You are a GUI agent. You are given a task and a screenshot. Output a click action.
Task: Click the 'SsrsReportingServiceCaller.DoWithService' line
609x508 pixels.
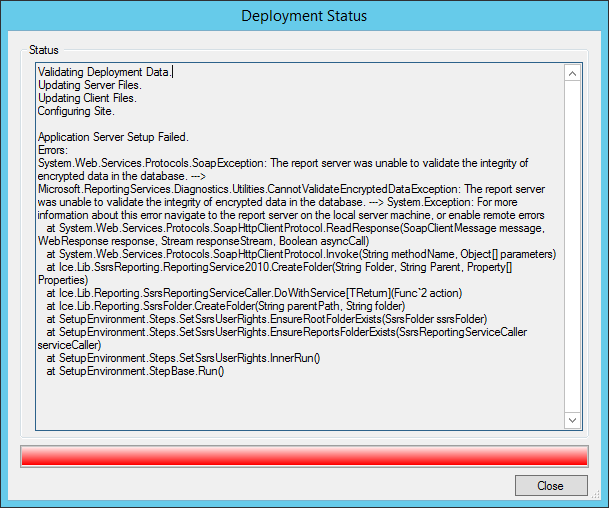[254, 293]
